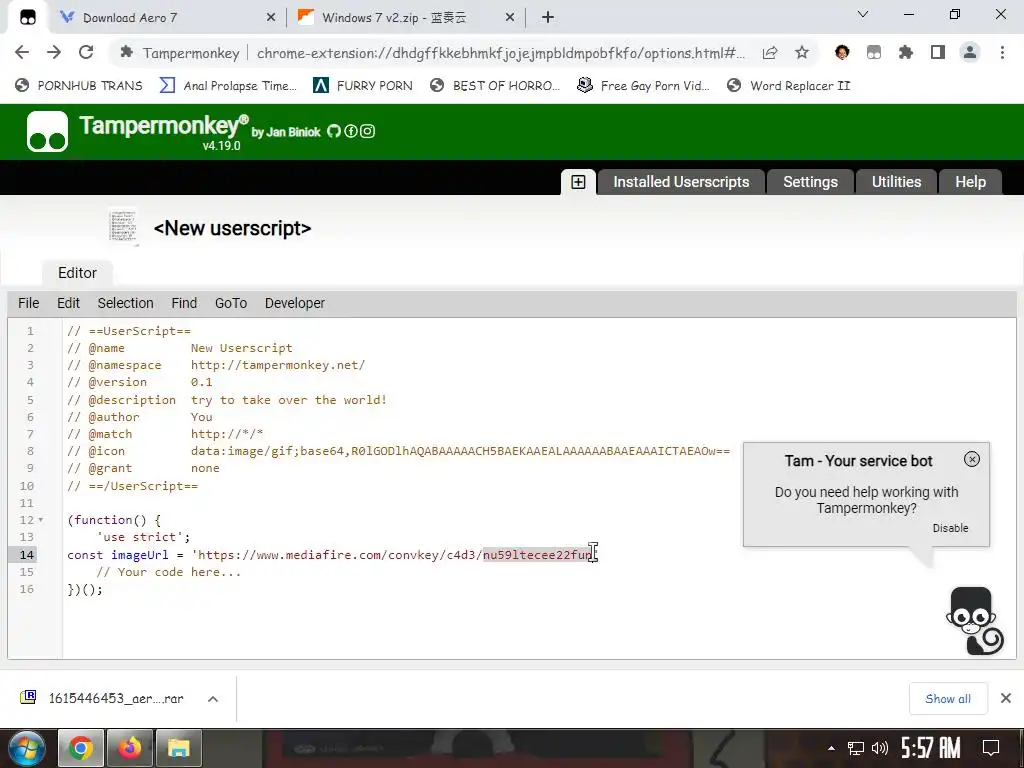
Task: Click the '// Your code here...' comment line
Action: point(168,572)
